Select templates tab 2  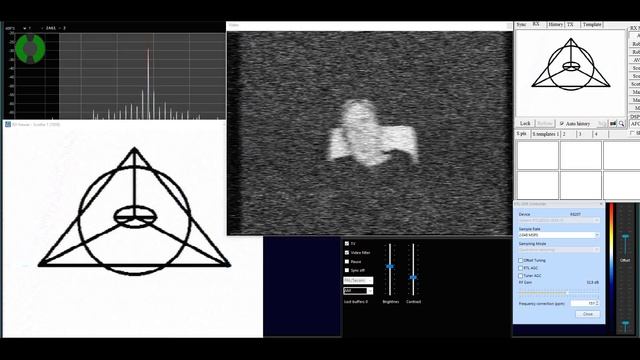[564, 134]
